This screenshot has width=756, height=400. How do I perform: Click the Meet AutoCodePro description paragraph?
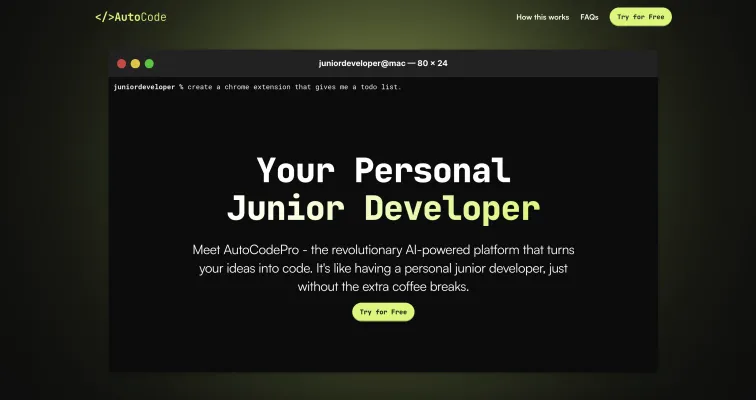tap(383, 268)
